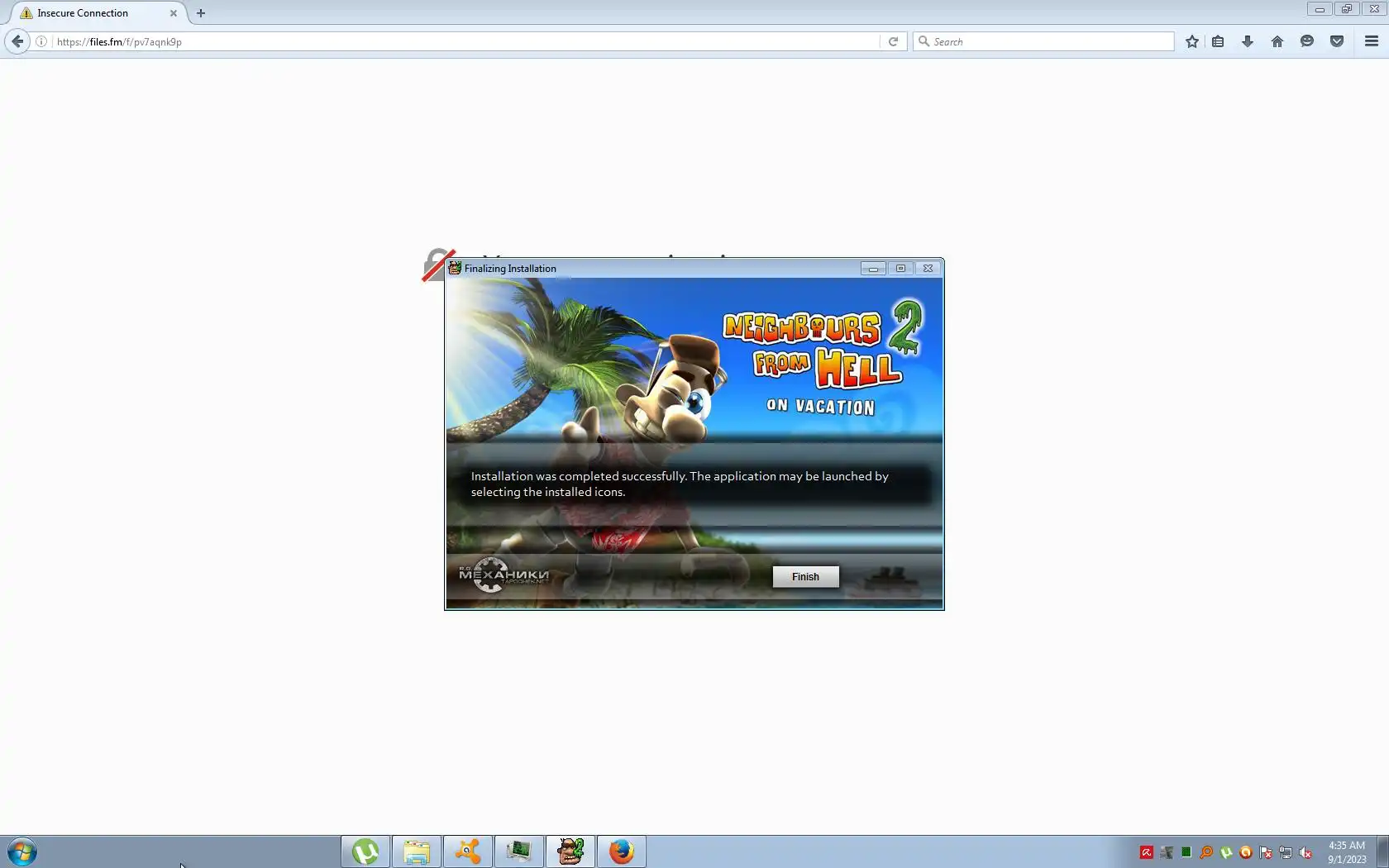Click the gray image tray icon

(x=1167, y=852)
